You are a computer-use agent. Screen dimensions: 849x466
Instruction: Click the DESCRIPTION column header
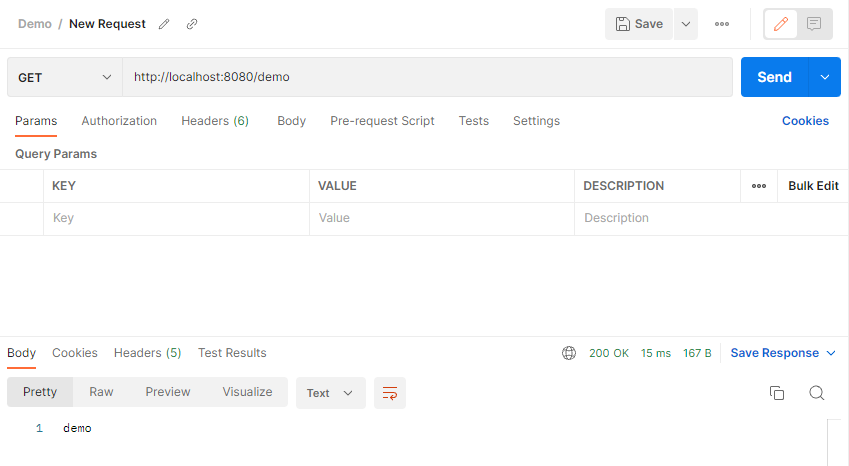tap(623, 186)
